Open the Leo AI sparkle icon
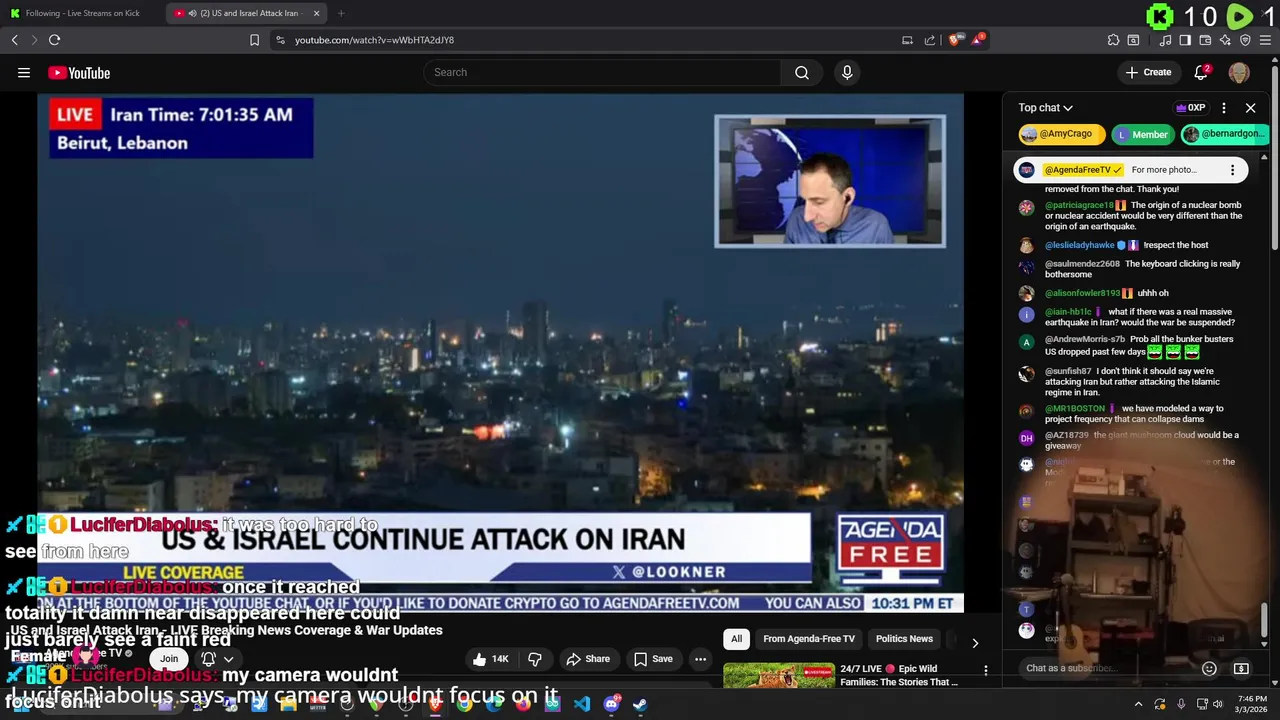This screenshot has height=720, width=1280. coord(1225,40)
